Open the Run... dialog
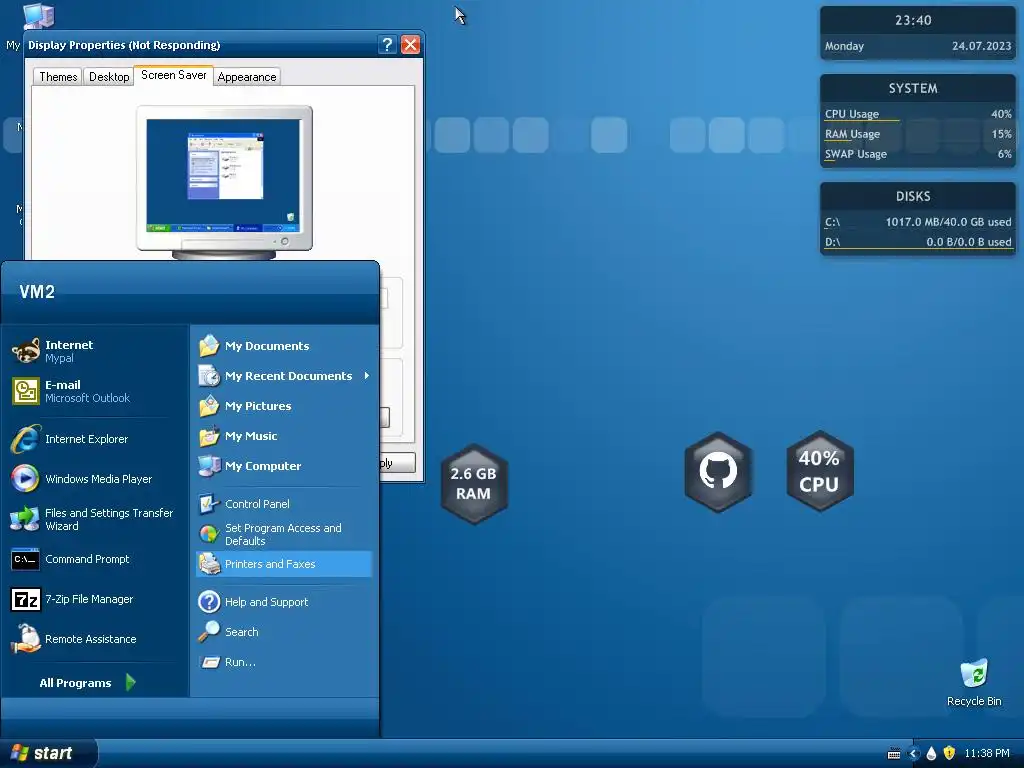 point(283,662)
